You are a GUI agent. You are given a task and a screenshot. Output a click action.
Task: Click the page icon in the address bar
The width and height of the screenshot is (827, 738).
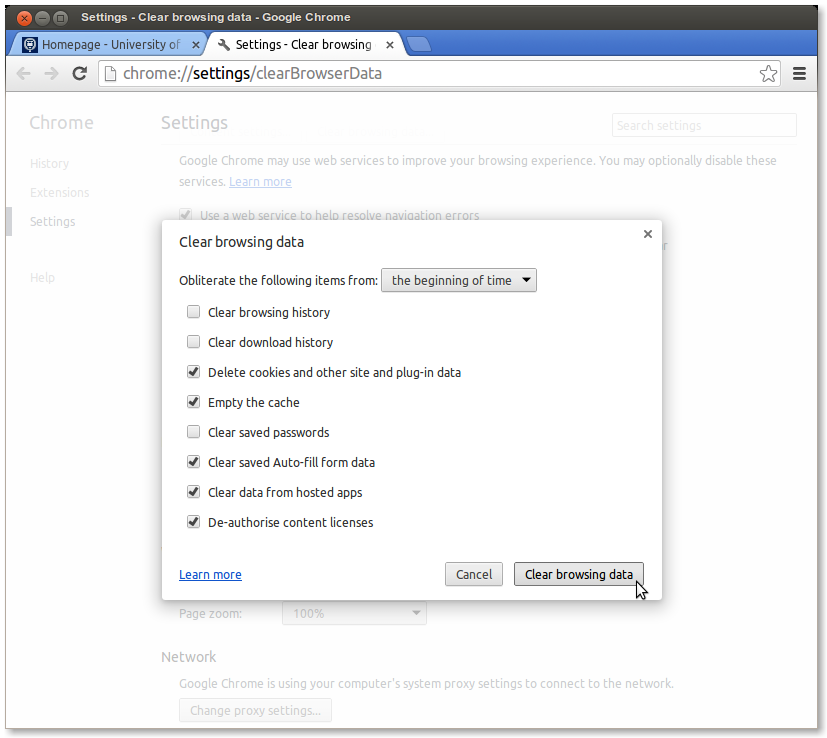pos(110,73)
